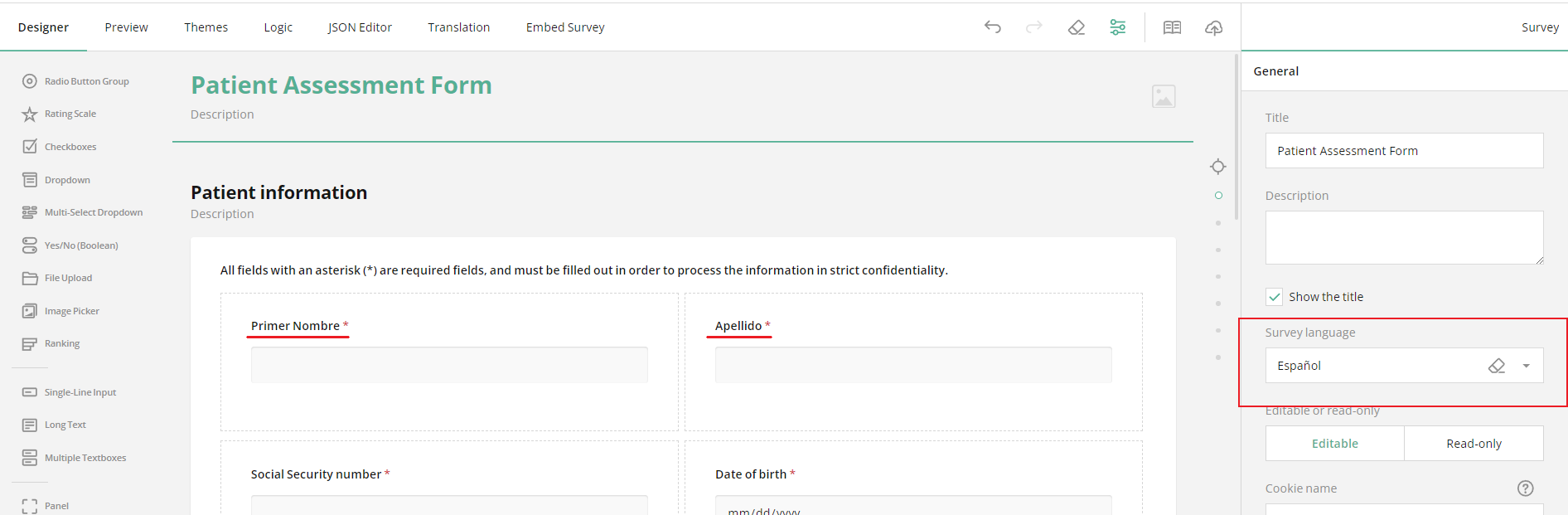Select the Editable option
1568x515 pixels.
point(1333,443)
